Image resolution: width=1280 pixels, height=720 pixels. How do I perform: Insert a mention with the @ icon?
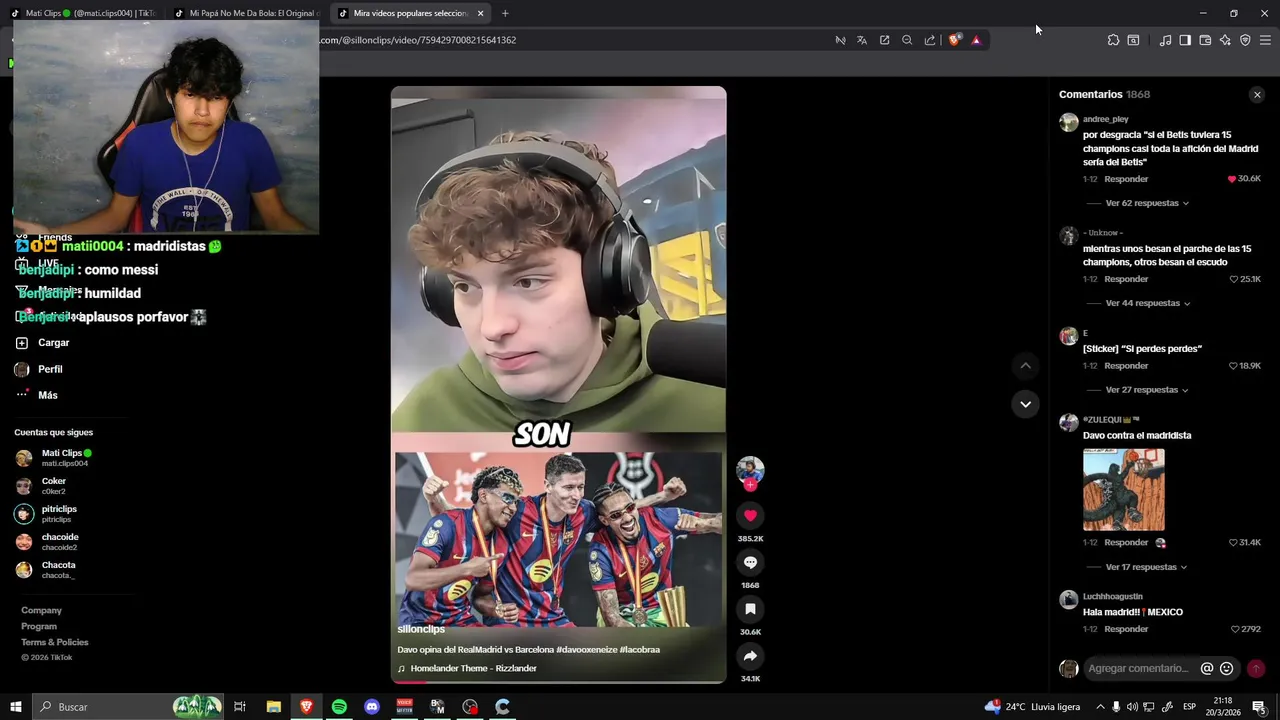click(x=1207, y=668)
